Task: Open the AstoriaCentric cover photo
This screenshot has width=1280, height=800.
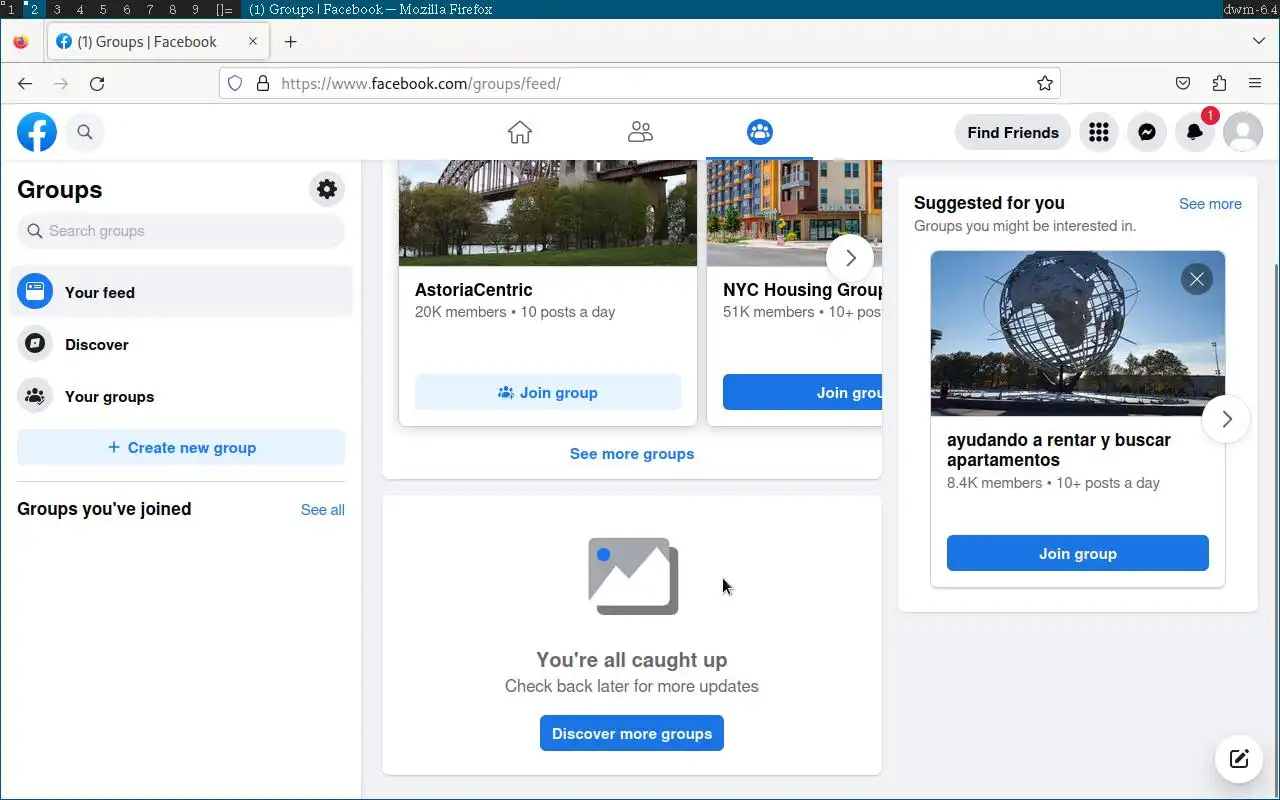Action: (548, 213)
